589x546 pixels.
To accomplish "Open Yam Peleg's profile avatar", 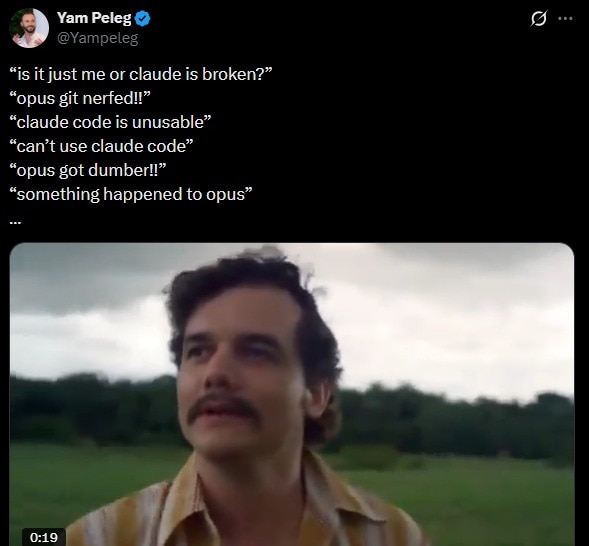I will coord(29,28).
